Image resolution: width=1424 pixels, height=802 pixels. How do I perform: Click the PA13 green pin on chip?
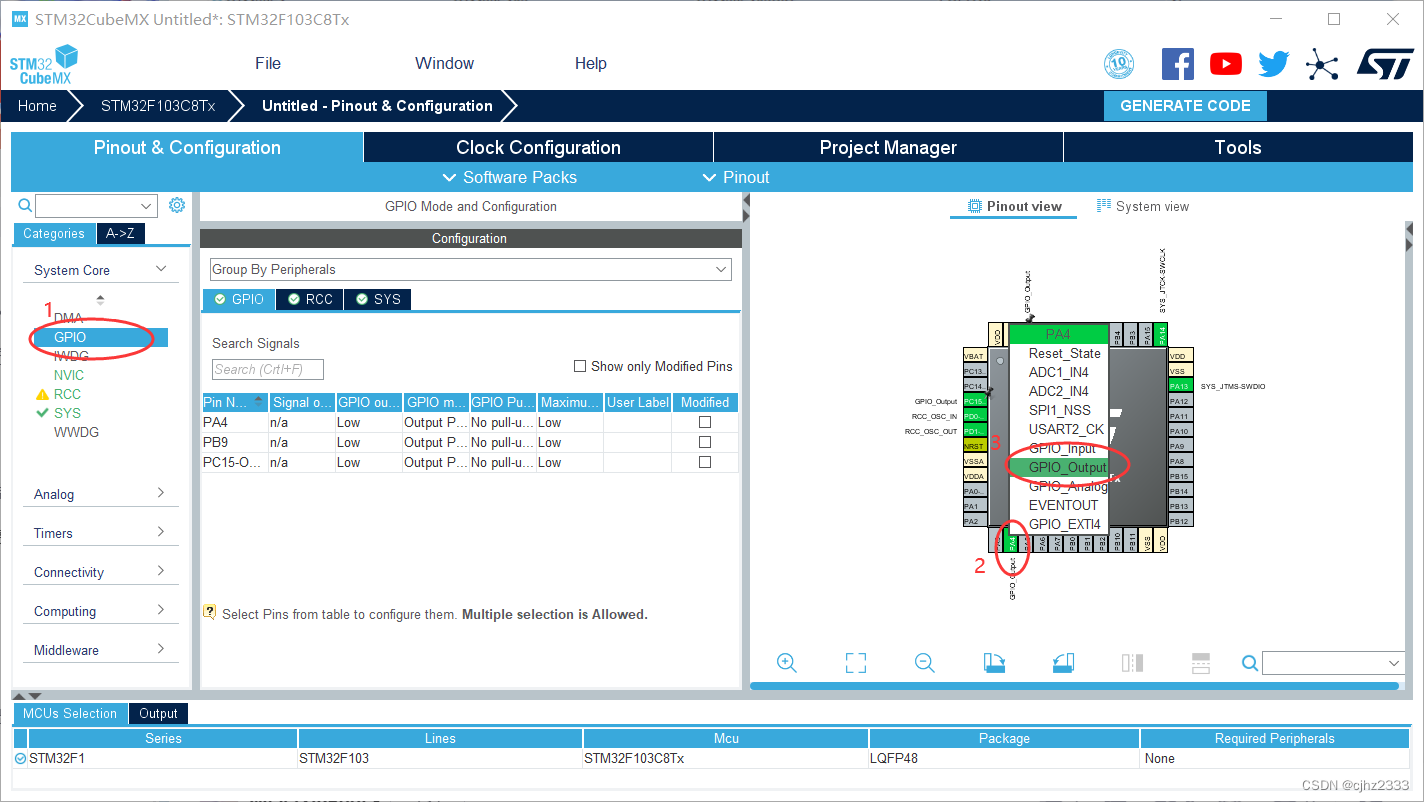[x=1179, y=386]
